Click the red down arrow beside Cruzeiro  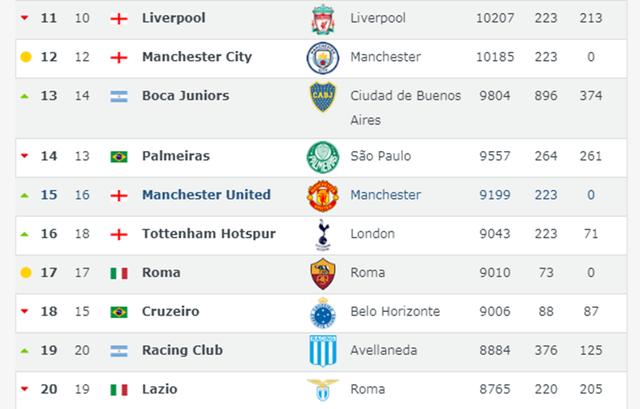pyautogui.click(x=25, y=312)
